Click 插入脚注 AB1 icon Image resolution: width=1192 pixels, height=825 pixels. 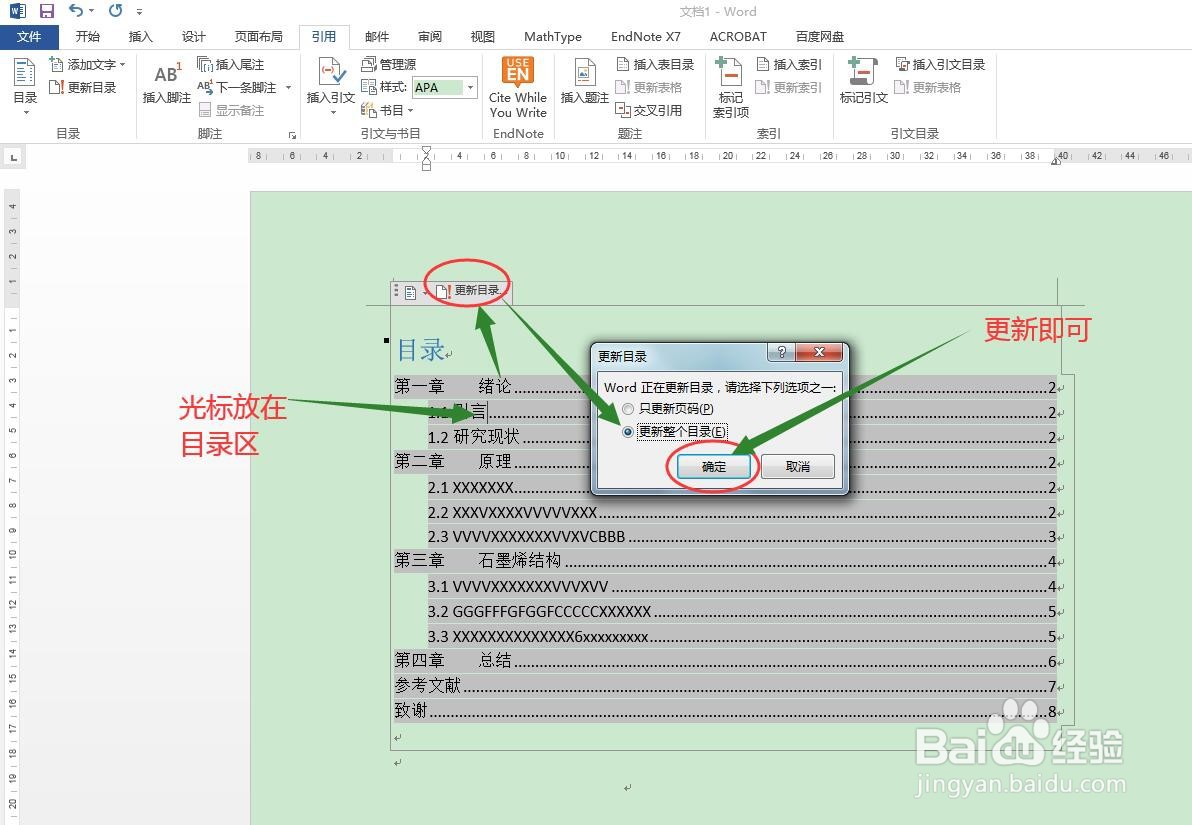point(166,82)
